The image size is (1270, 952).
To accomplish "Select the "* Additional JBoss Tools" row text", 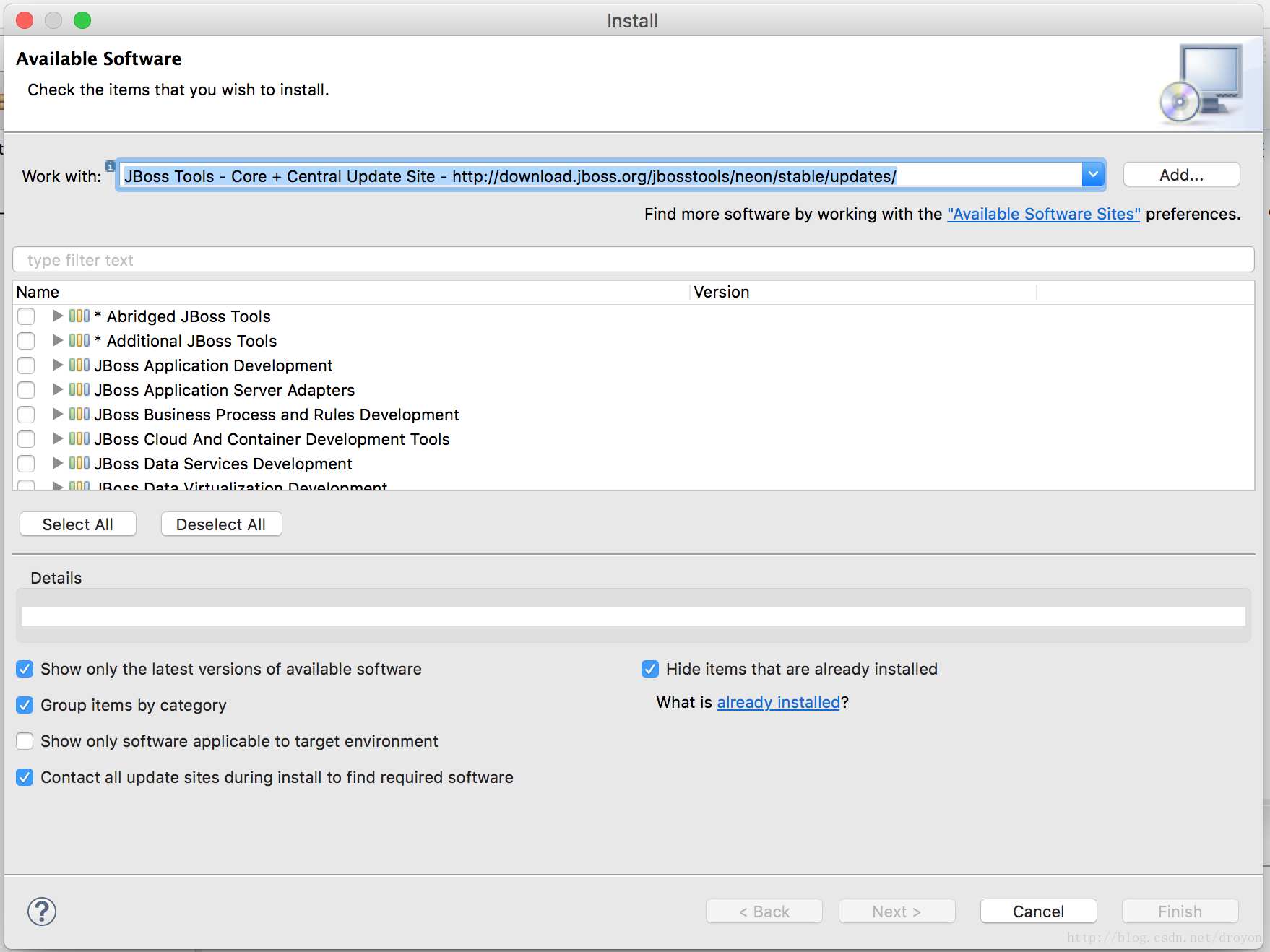I will click(186, 341).
